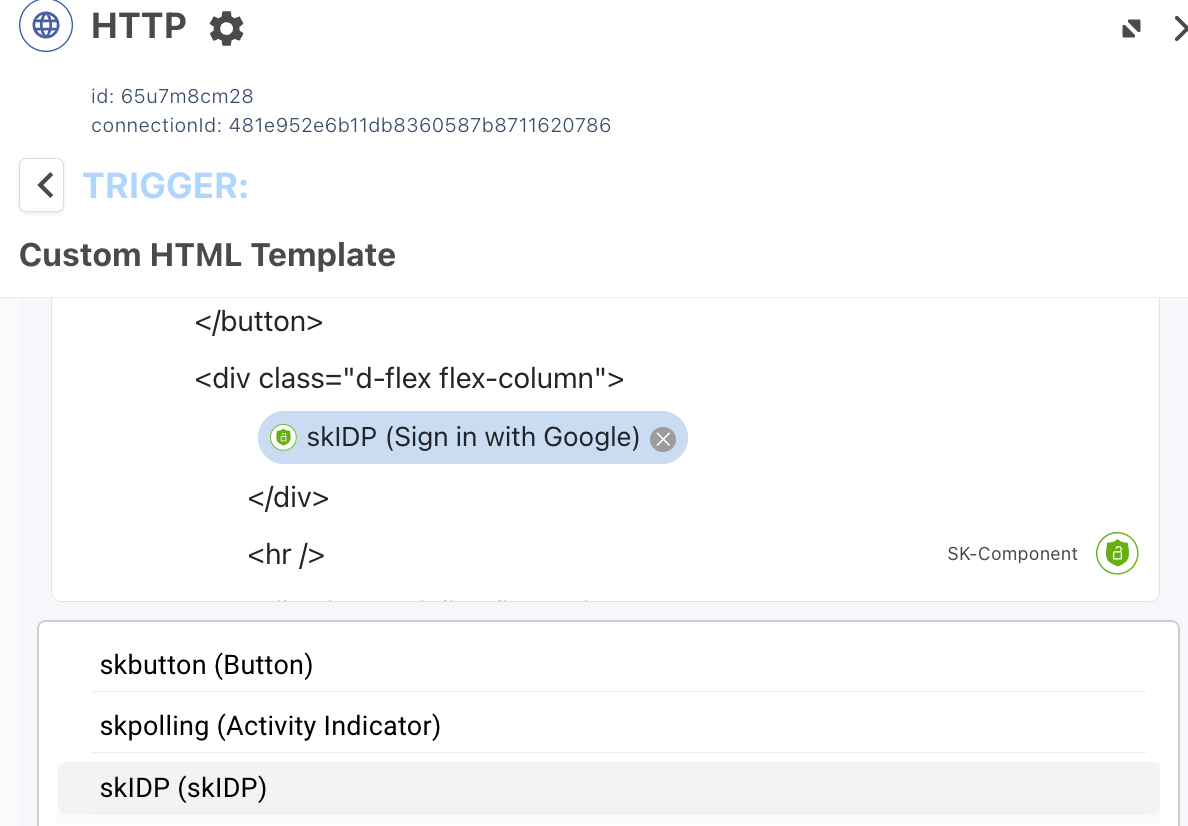This screenshot has height=826, width=1188.
Task: Click the shield icon inside skIDP chip
Action: click(284, 438)
